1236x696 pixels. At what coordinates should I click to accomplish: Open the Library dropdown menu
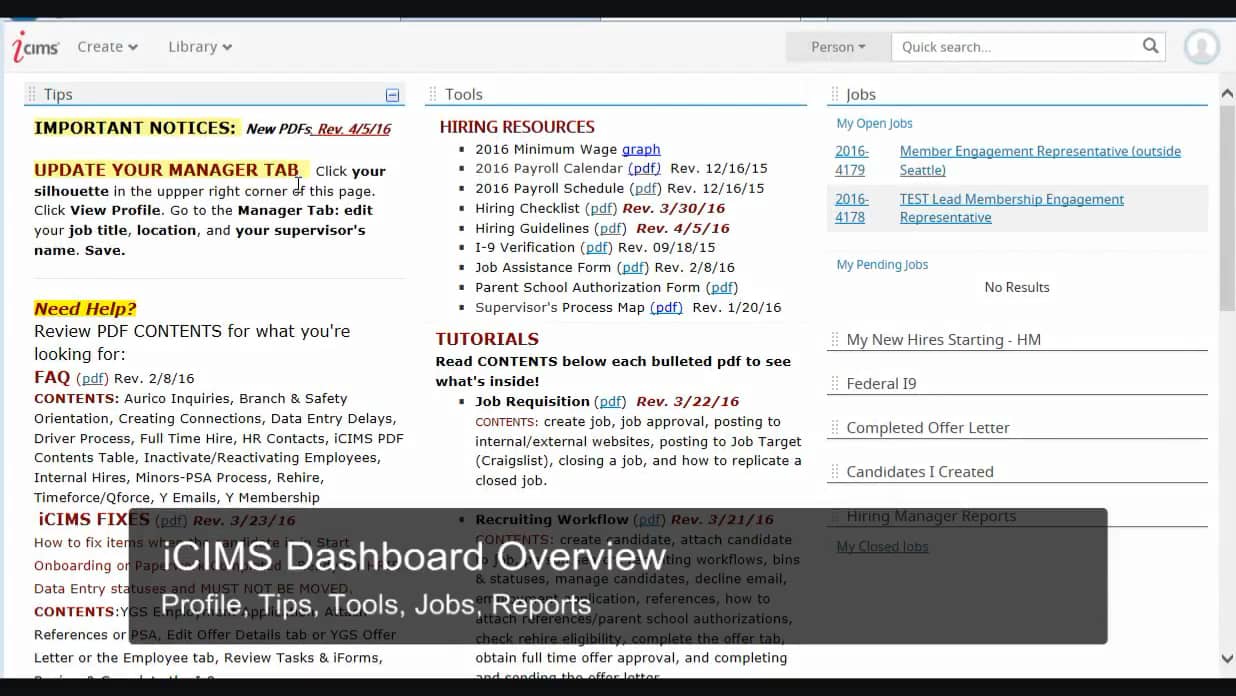200,47
